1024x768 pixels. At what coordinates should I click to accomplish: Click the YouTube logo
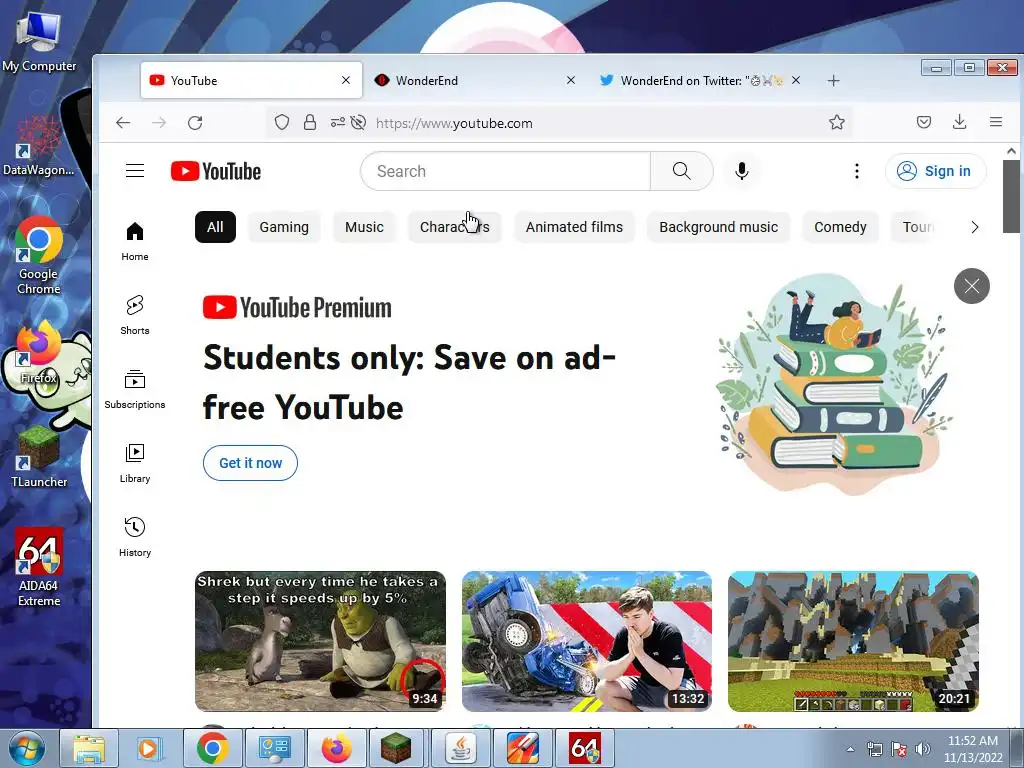[216, 171]
